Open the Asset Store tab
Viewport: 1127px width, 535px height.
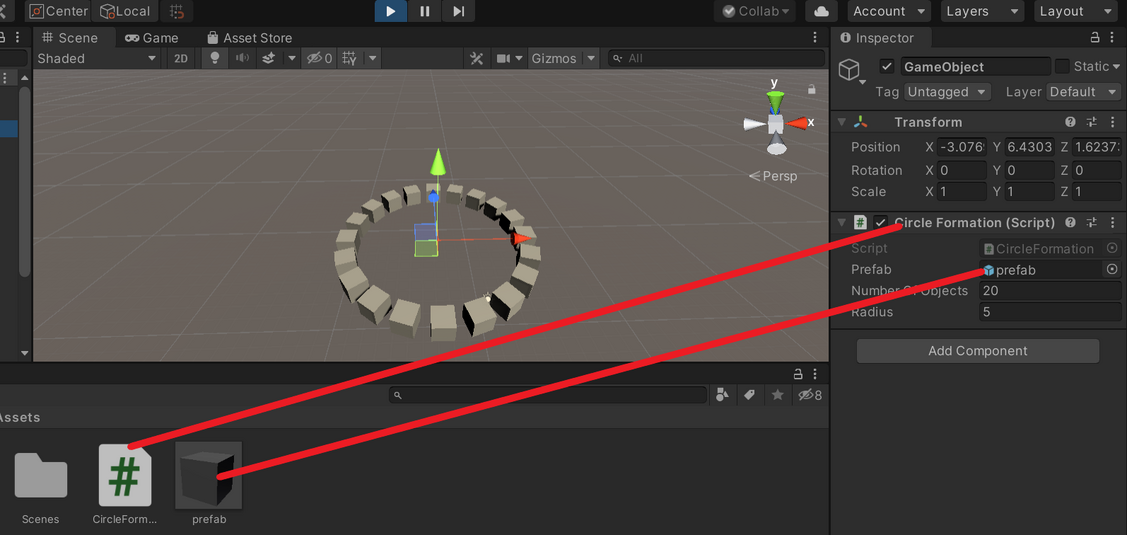pos(249,38)
